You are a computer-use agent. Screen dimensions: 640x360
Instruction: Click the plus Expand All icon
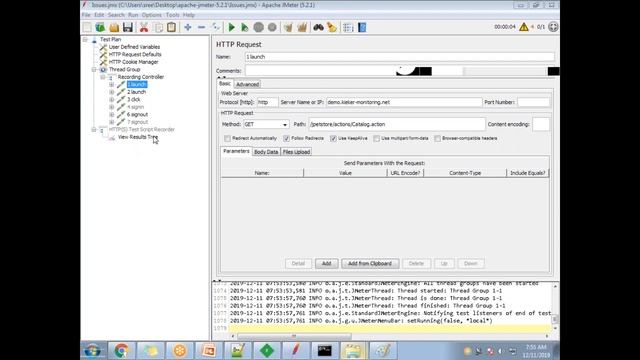(x=188, y=27)
